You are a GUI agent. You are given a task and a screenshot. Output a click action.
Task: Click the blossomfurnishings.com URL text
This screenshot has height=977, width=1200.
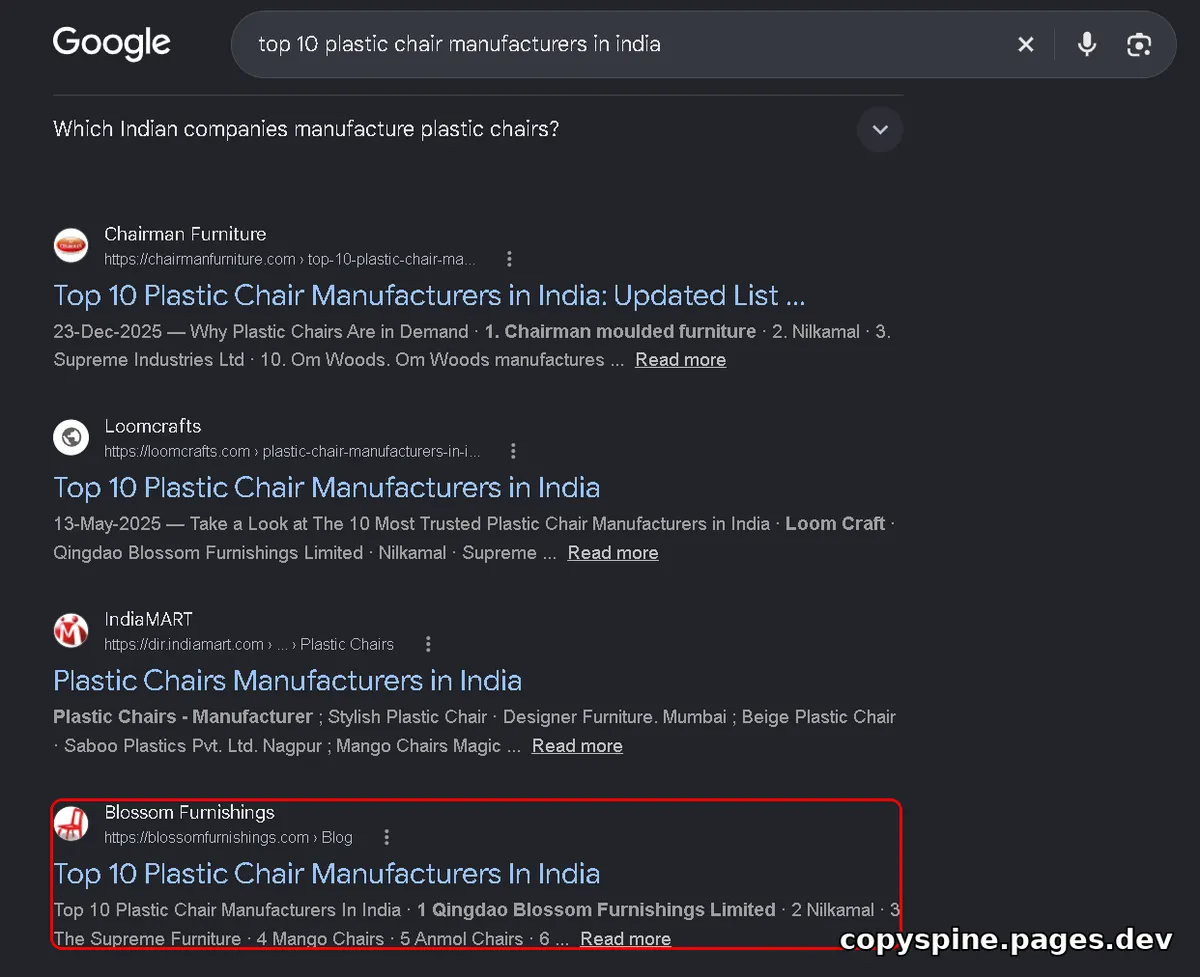228,837
